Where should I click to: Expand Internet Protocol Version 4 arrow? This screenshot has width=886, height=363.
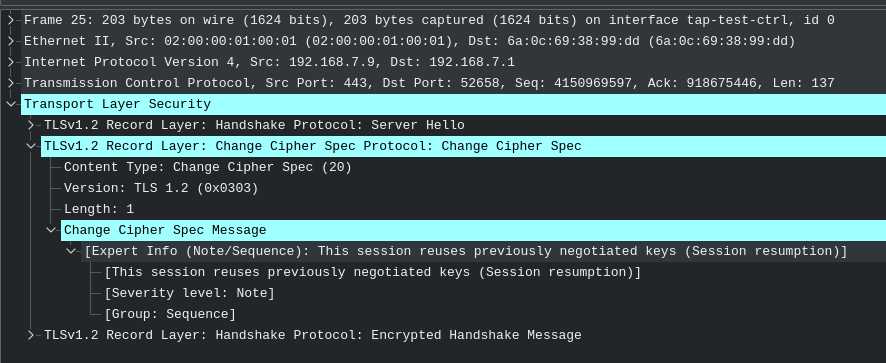[11, 62]
